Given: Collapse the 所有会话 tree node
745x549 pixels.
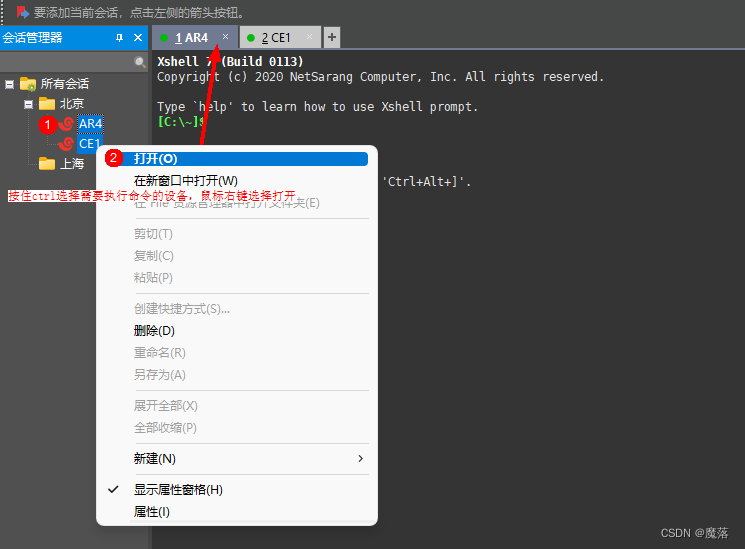Looking at the screenshot, I should (x=9, y=84).
